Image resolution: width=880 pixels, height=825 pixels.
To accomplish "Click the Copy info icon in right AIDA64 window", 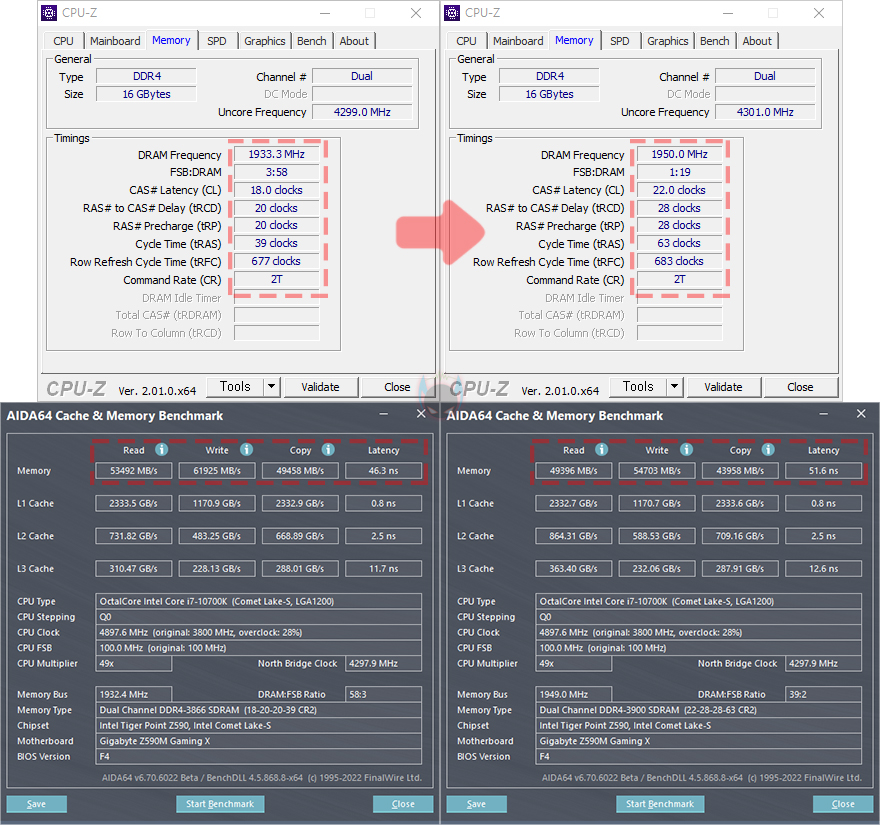I will click(x=768, y=450).
